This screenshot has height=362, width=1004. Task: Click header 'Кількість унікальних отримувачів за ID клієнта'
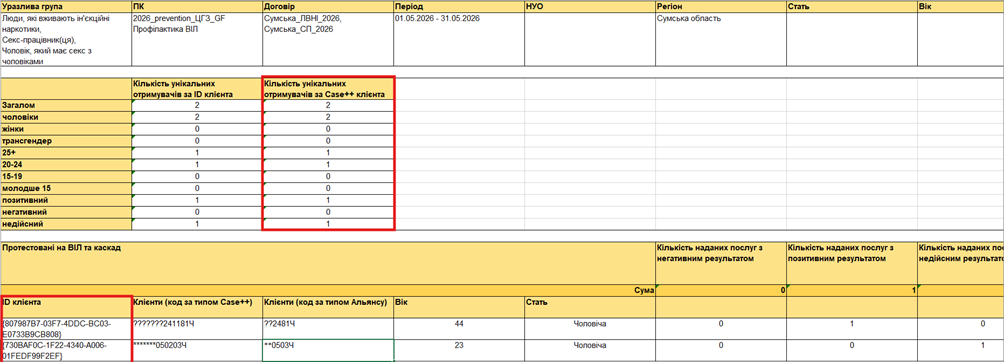pyautogui.click(x=197, y=89)
